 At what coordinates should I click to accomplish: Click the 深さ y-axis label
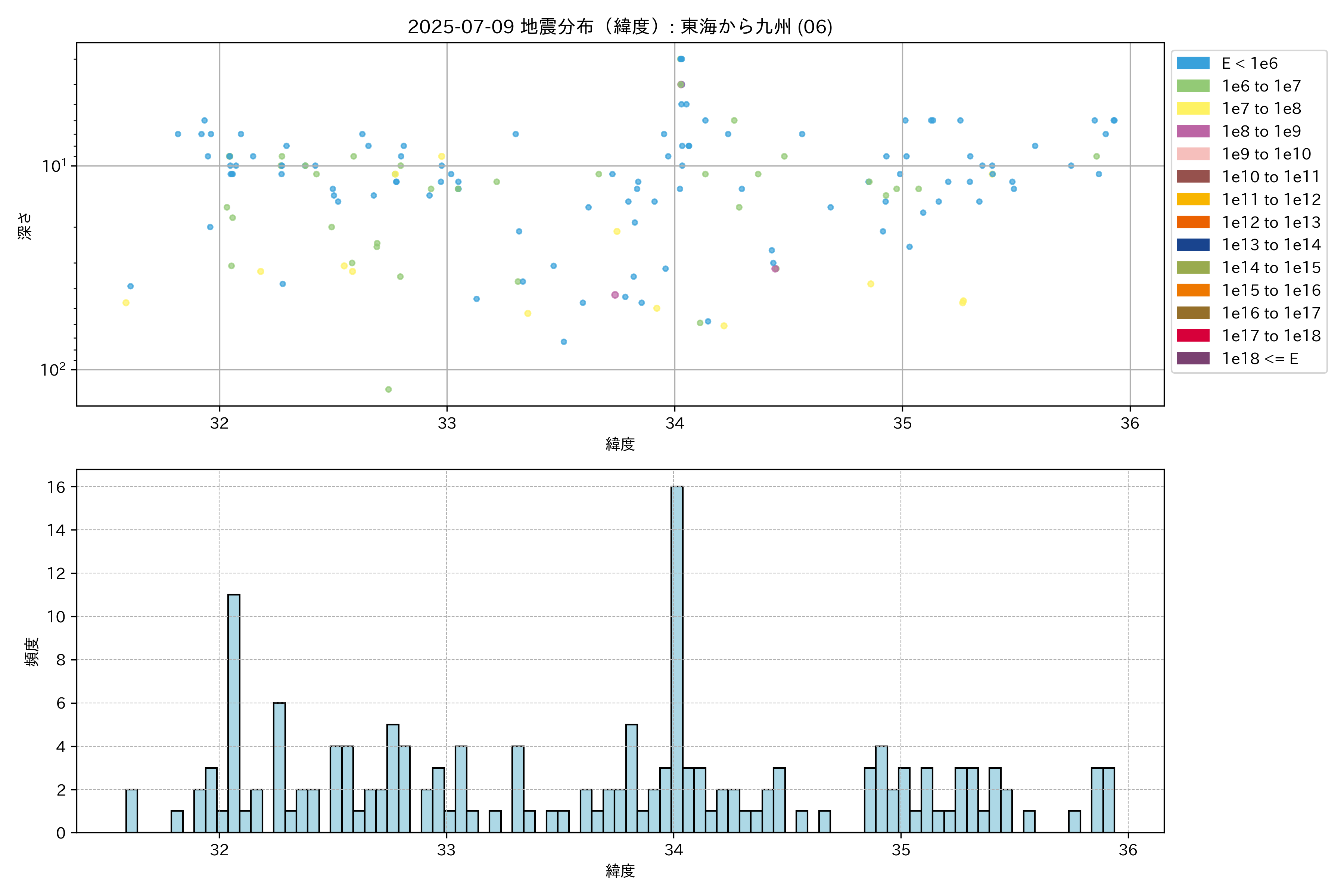(x=25, y=226)
